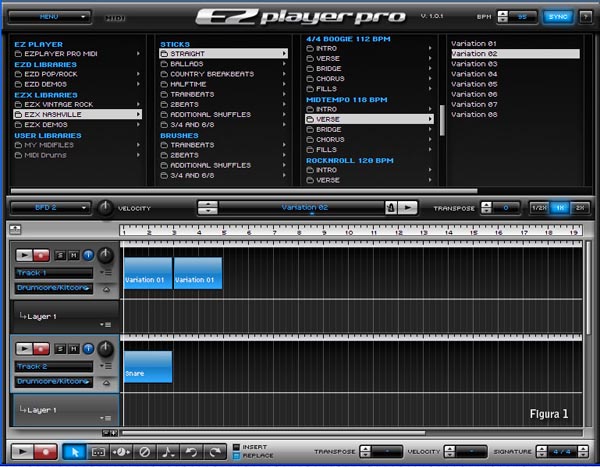Start recording in the main transport
600x467 pixels.
(x=46, y=452)
